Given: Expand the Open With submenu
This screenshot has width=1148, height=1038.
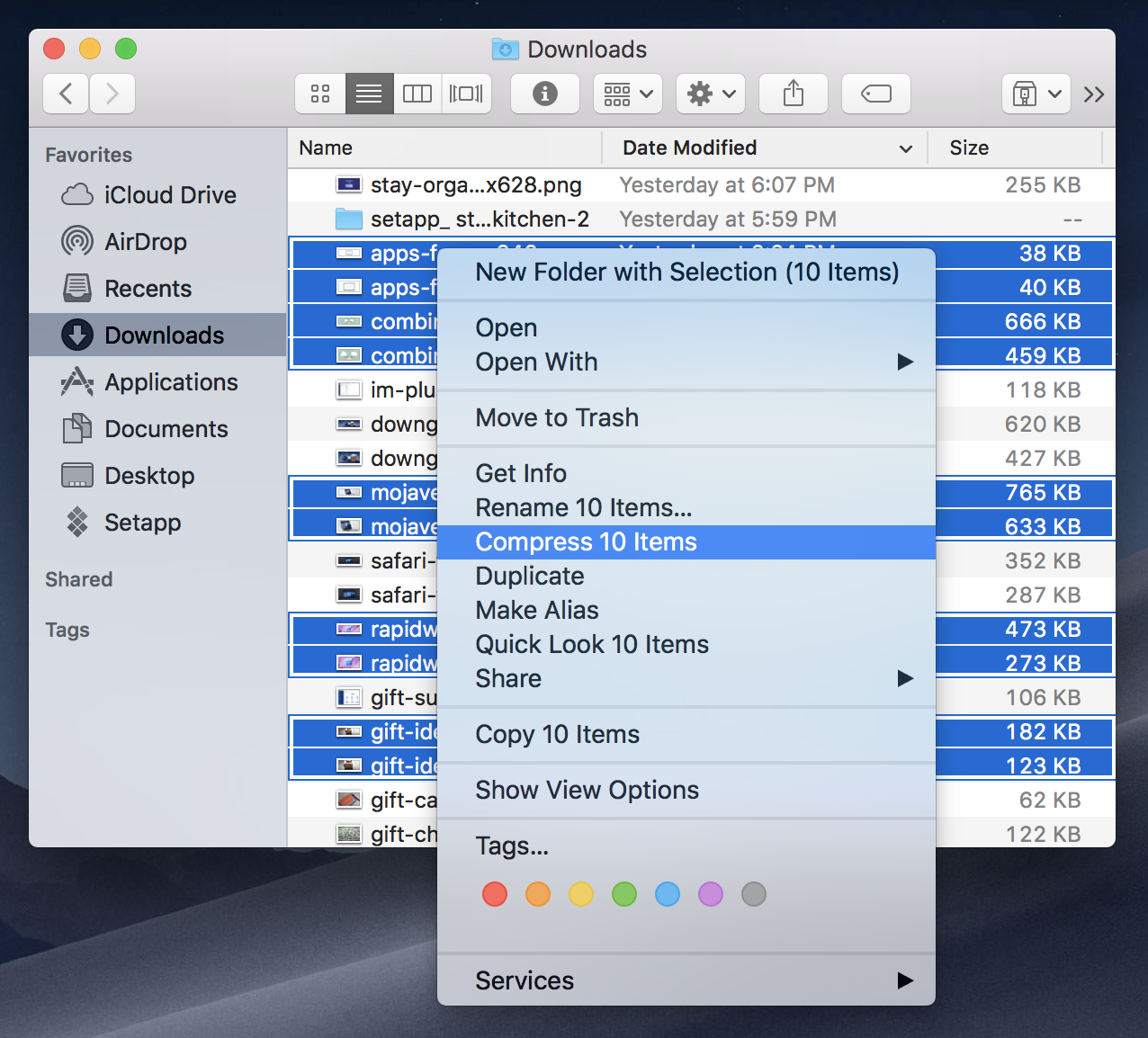Looking at the screenshot, I should (x=536, y=362).
